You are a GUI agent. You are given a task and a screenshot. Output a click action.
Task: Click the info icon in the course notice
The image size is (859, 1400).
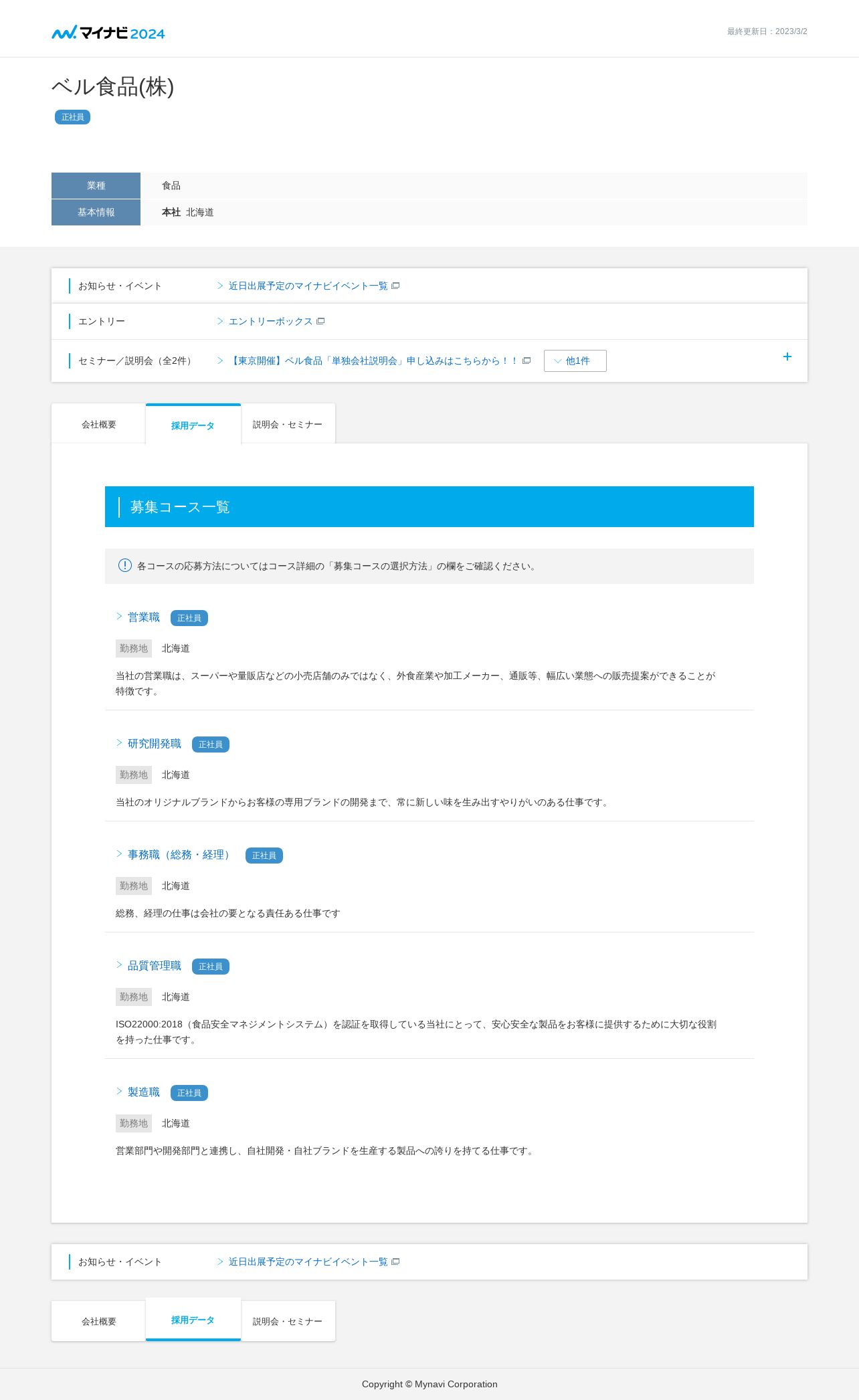point(125,565)
